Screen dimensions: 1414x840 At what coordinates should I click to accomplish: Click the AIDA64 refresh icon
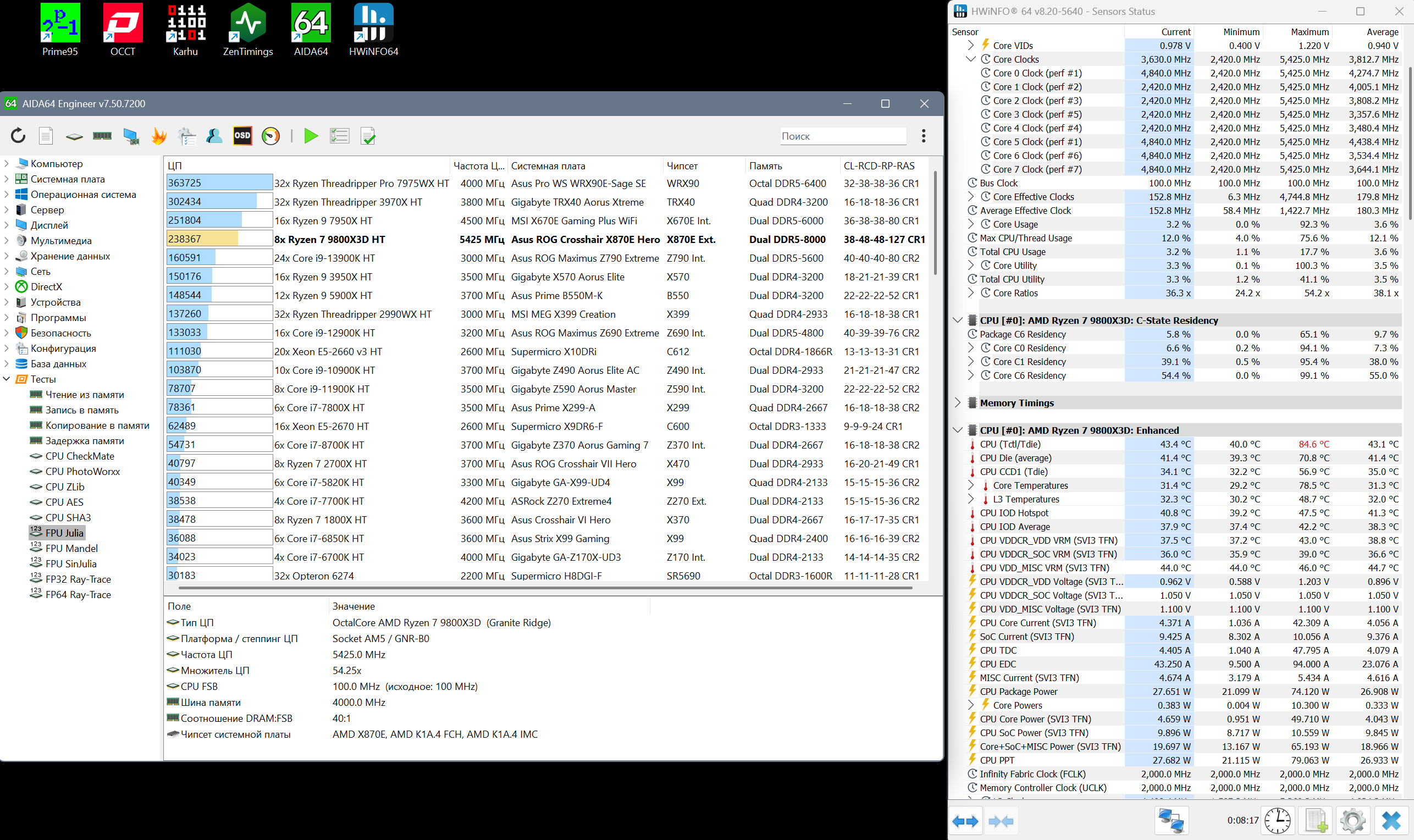click(x=18, y=136)
